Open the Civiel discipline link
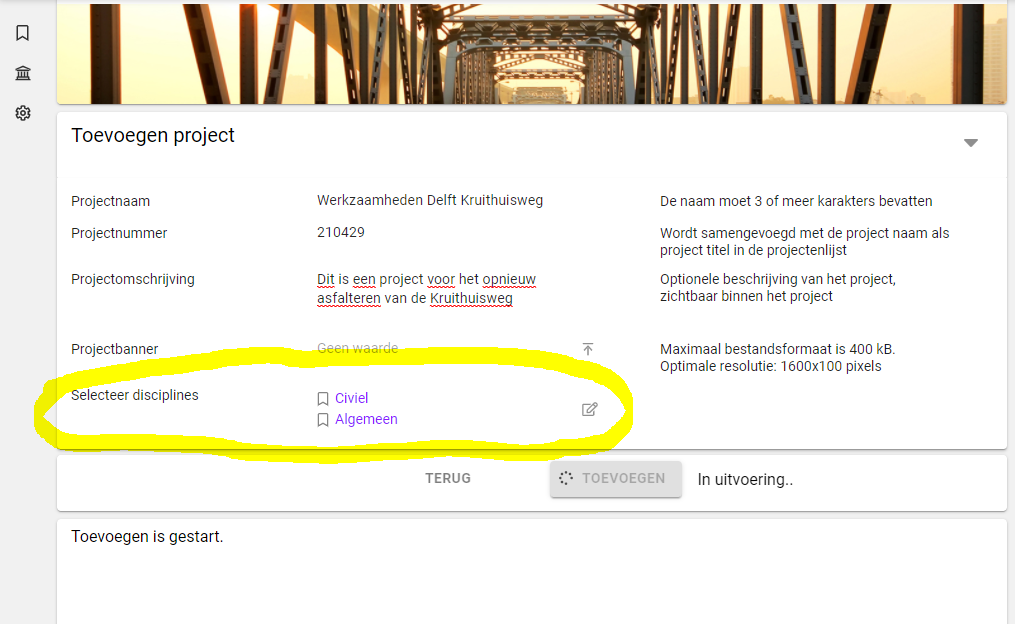This screenshot has height=624, width=1015. 352,398
